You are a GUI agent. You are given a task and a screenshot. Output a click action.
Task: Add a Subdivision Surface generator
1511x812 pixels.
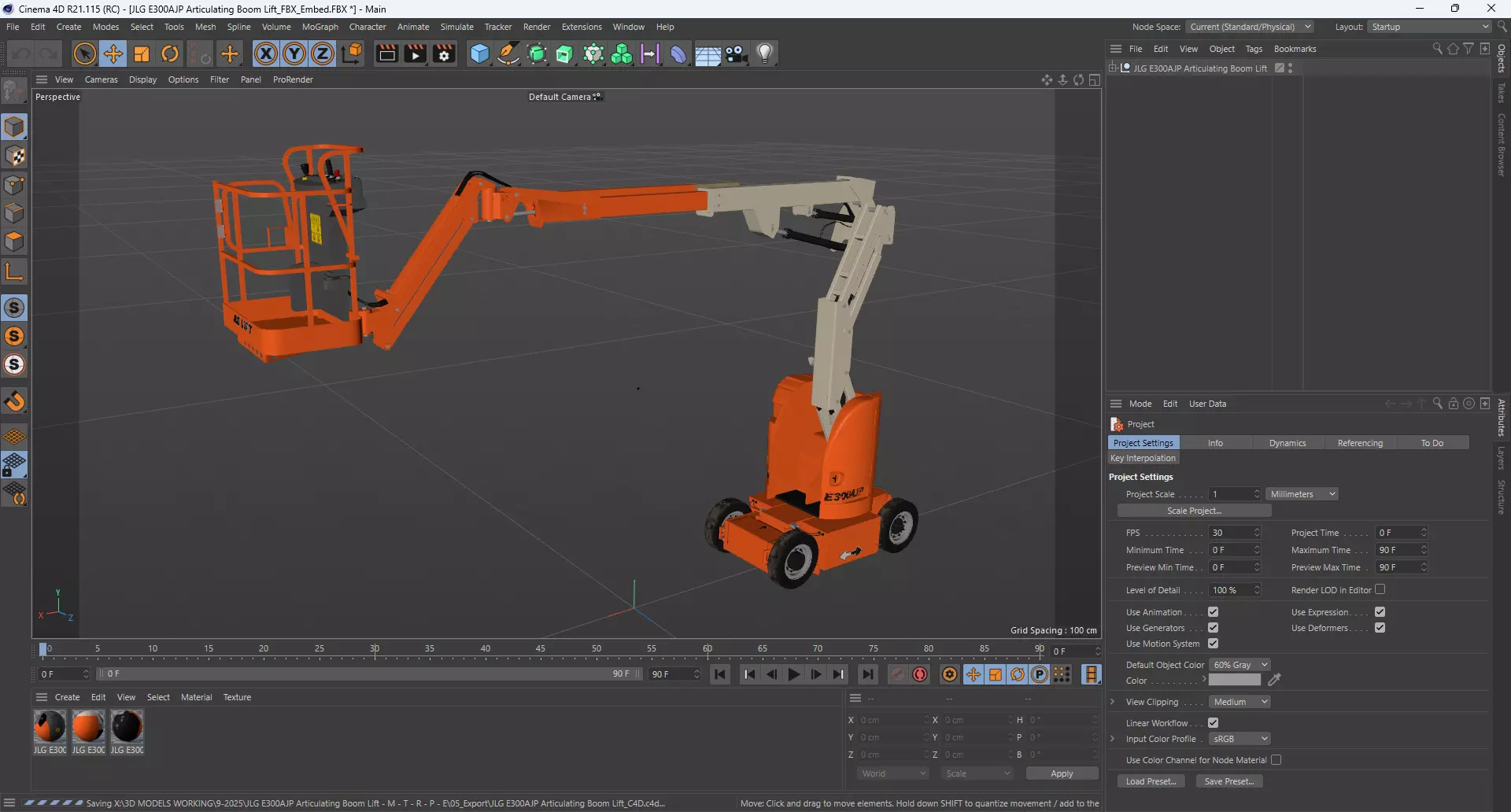[538, 54]
